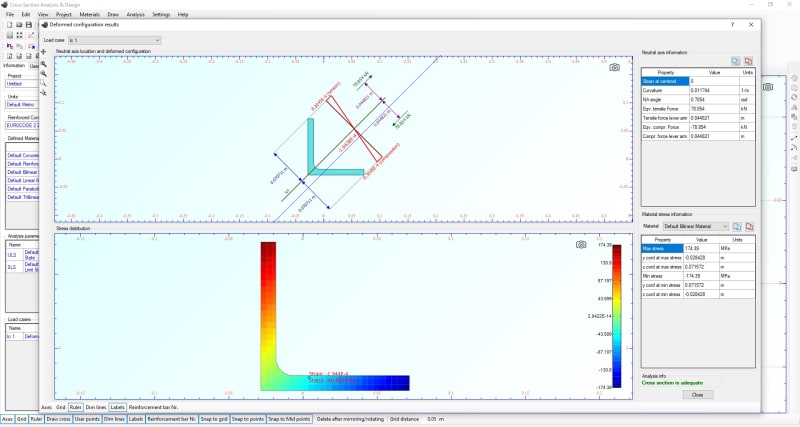
Task: Click camera icon in main window canvas
Action: (x=768, y=87)
